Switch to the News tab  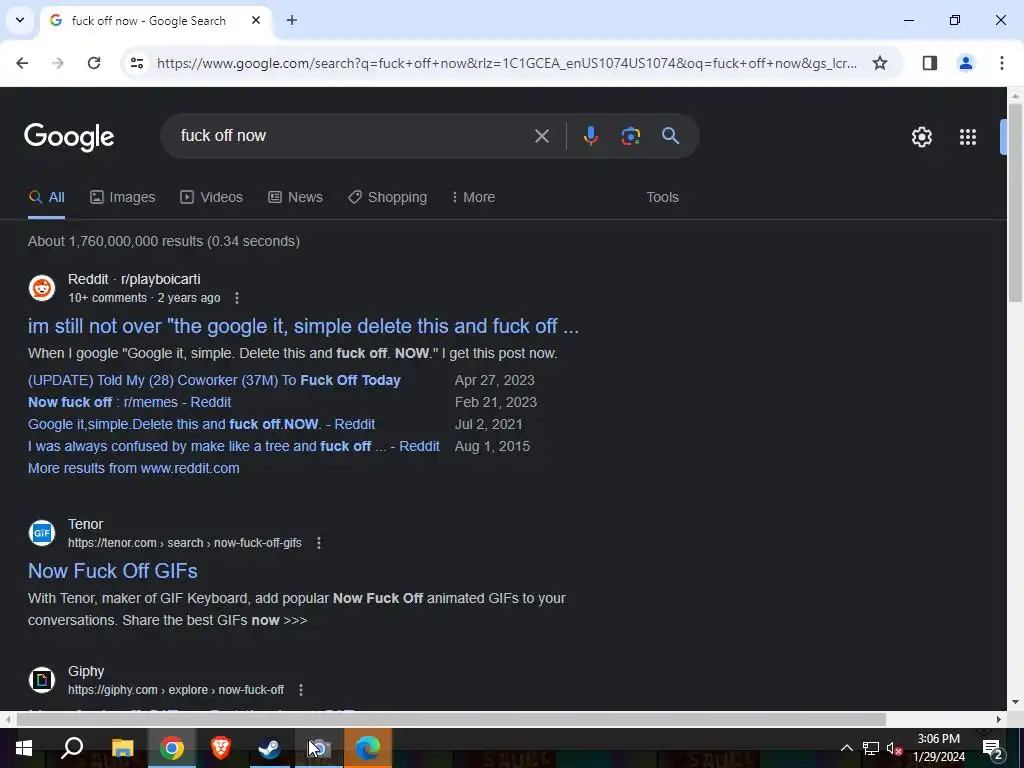click(296, 197)
